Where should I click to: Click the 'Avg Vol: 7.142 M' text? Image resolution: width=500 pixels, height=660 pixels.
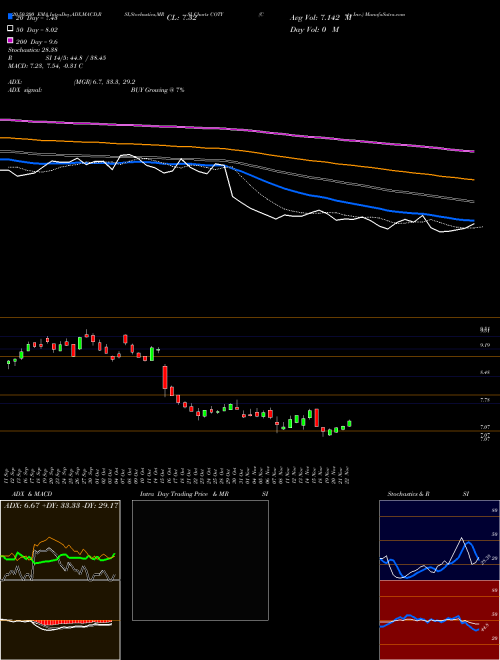pos(321,18)
